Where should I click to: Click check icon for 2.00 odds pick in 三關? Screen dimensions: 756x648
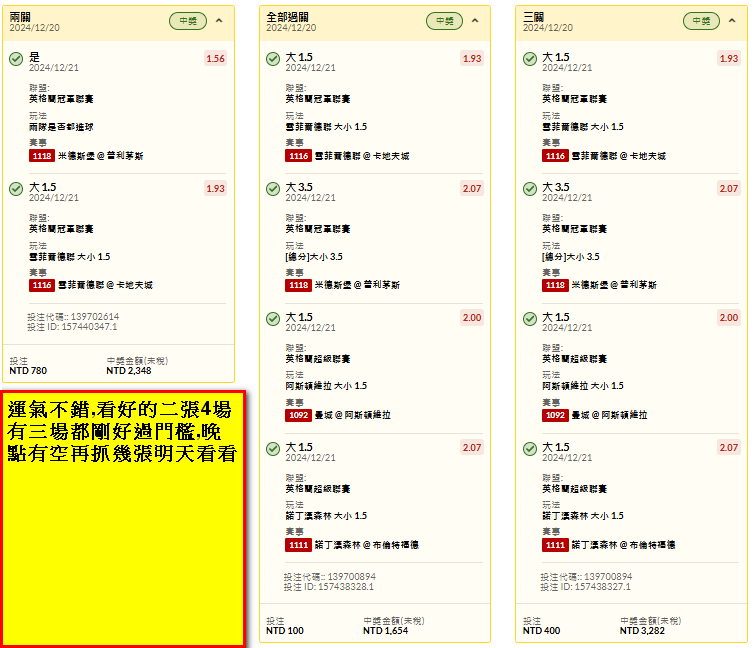530,319
